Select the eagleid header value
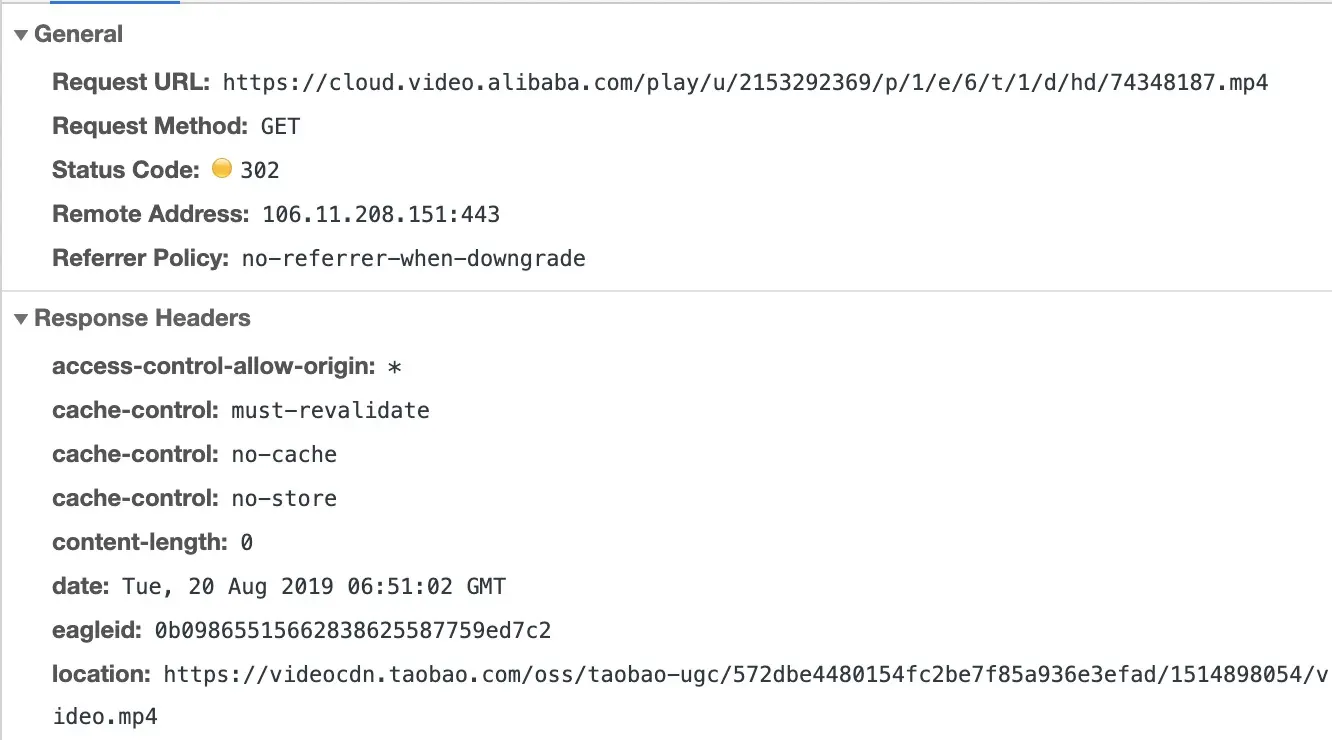The width and height of the screenshot is (1332, 740). pos(353,630)
